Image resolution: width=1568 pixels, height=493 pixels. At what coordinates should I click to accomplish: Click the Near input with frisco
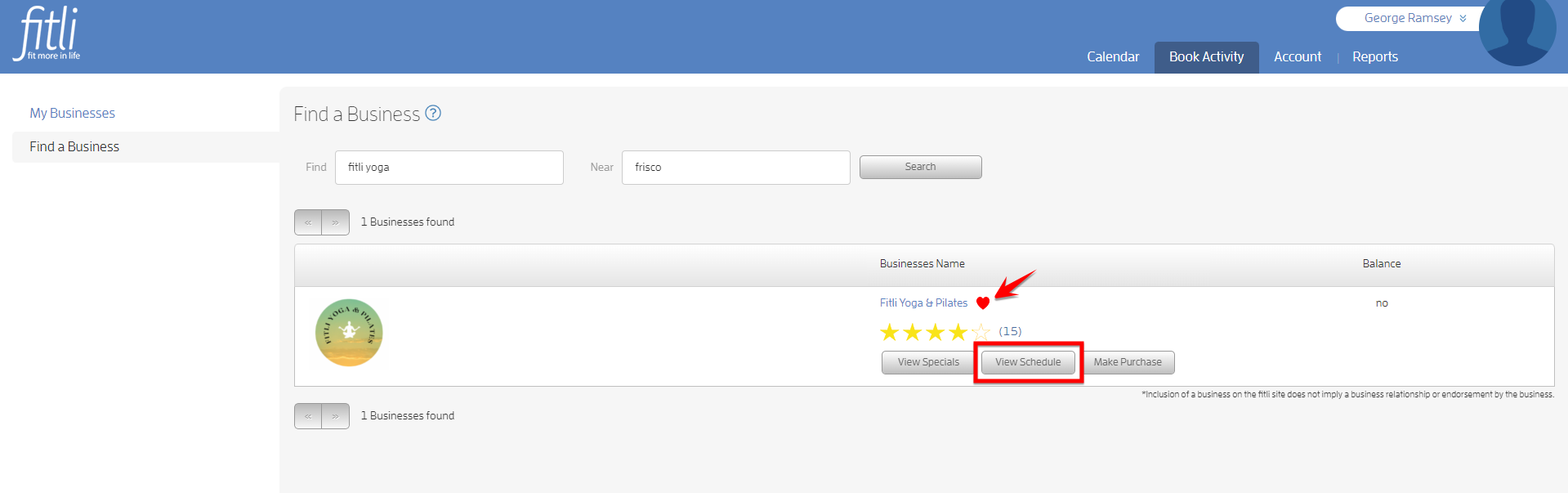(735, 168)
